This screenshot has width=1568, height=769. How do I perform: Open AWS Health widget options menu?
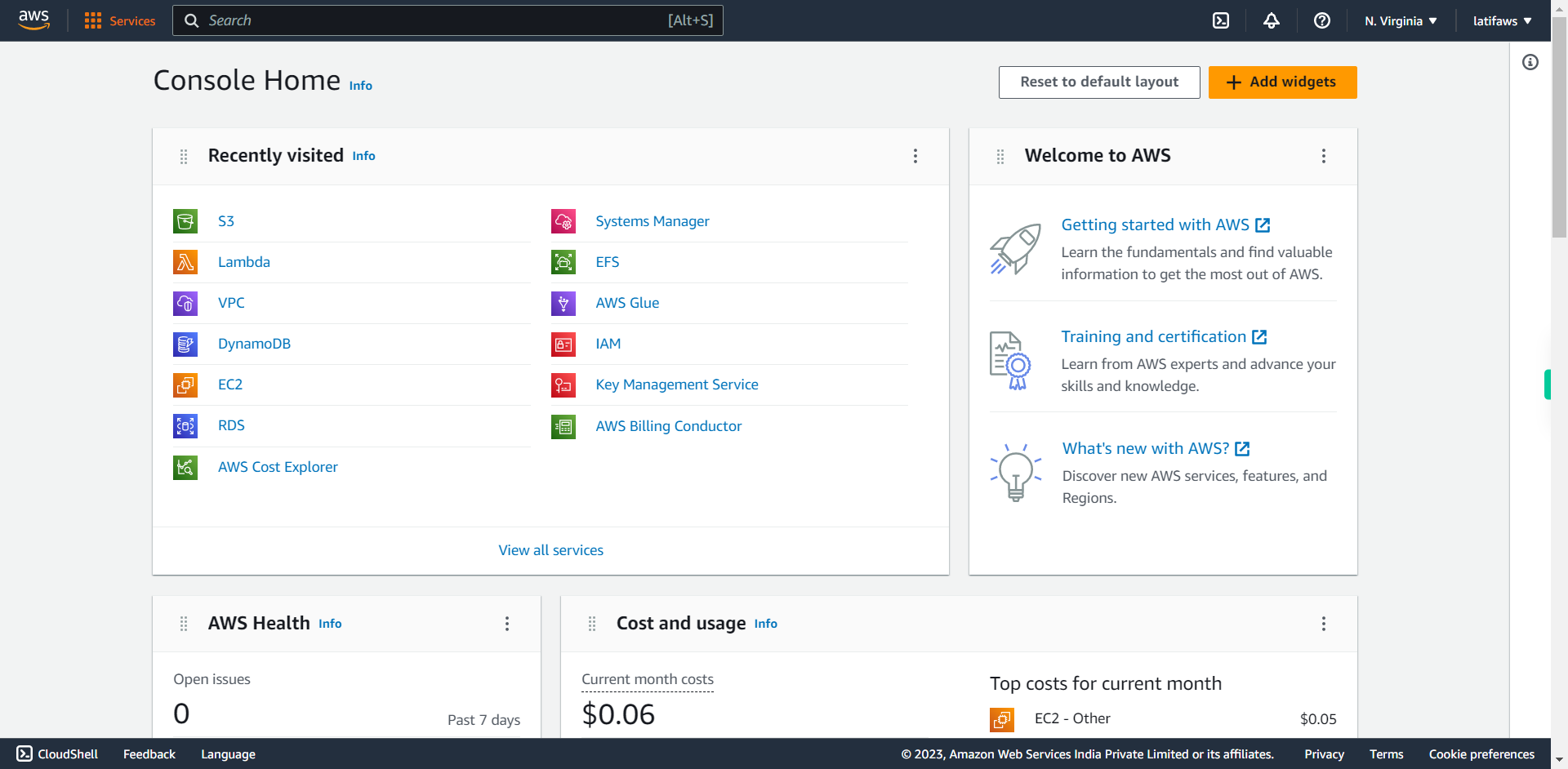[x=507, y=624]
